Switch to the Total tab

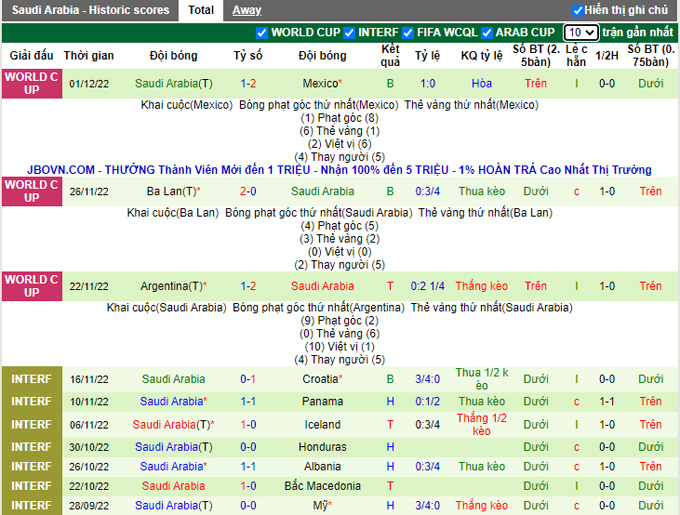201,10
